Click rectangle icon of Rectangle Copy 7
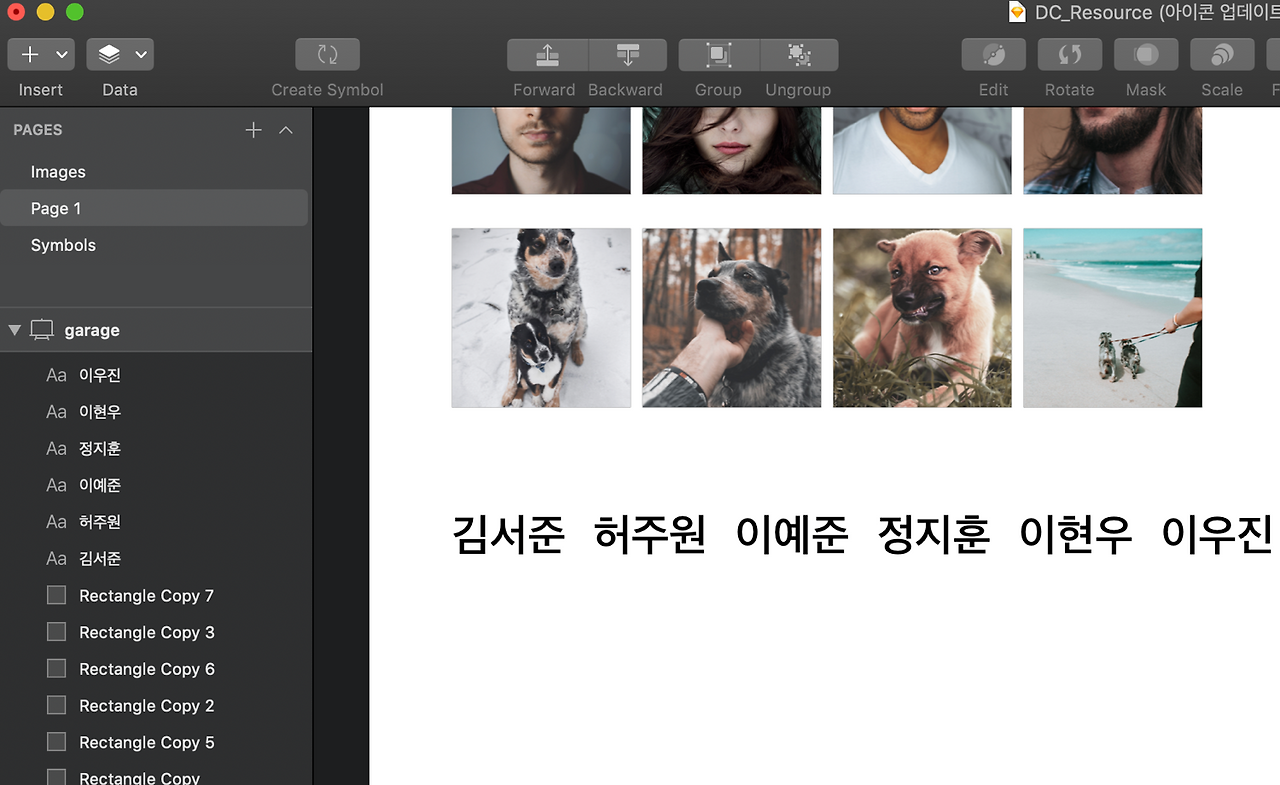Viewport: 1280px width, 785px height. [56, 595]
